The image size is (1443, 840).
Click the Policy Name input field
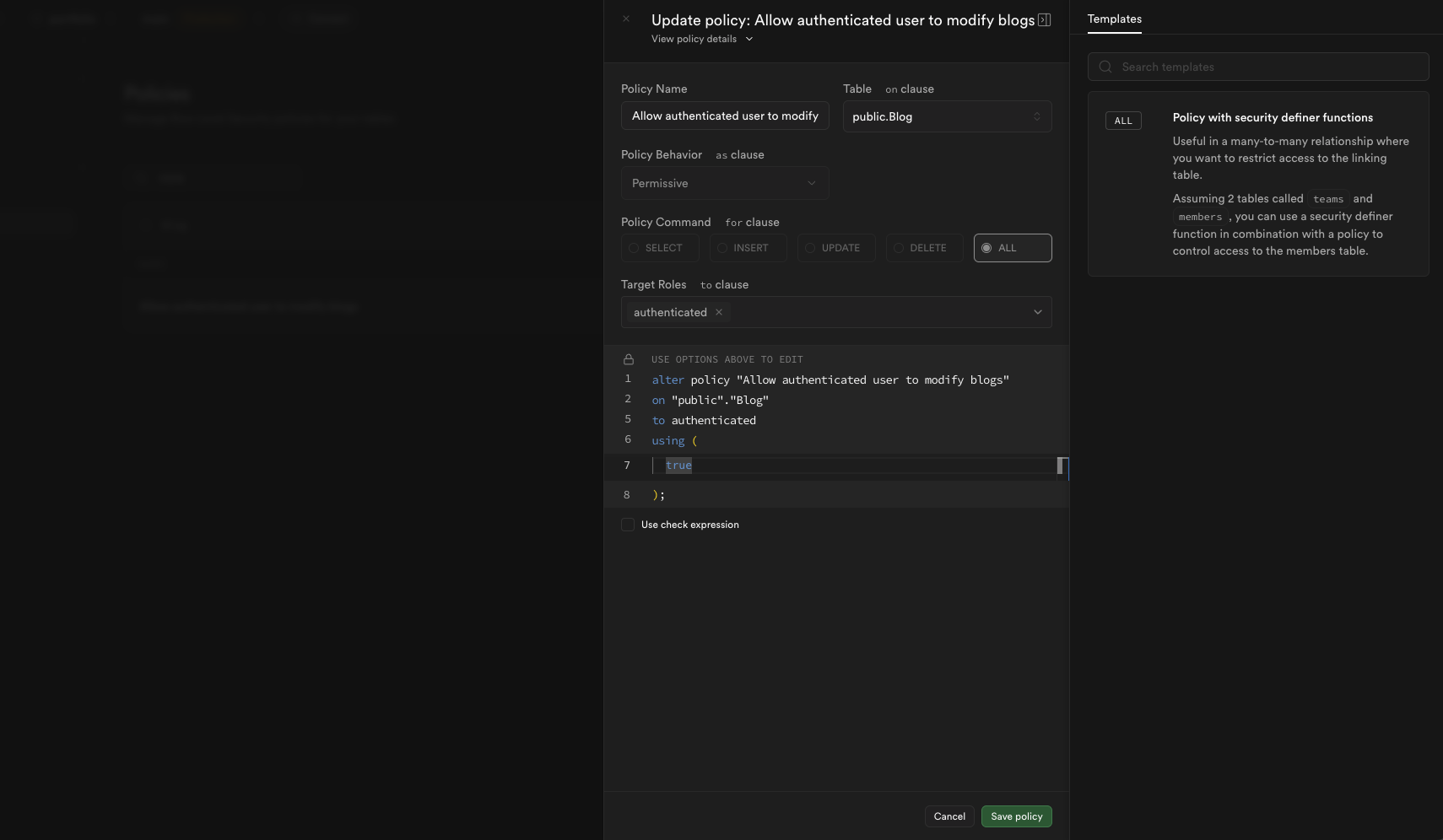click(x=725, y=116)
